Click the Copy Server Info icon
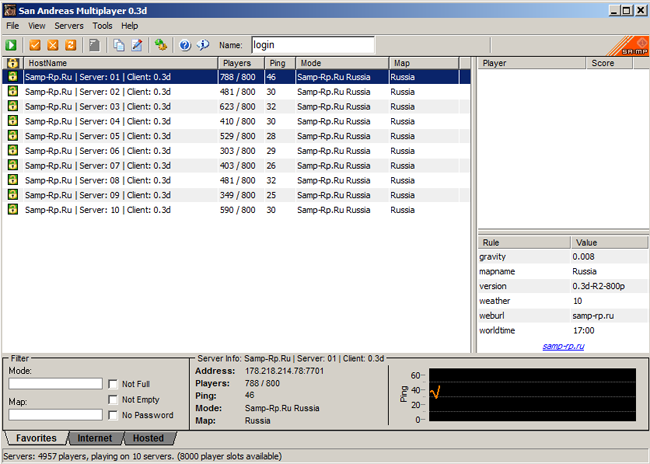This screenshot has width=650, height=464. click(119, 45)
